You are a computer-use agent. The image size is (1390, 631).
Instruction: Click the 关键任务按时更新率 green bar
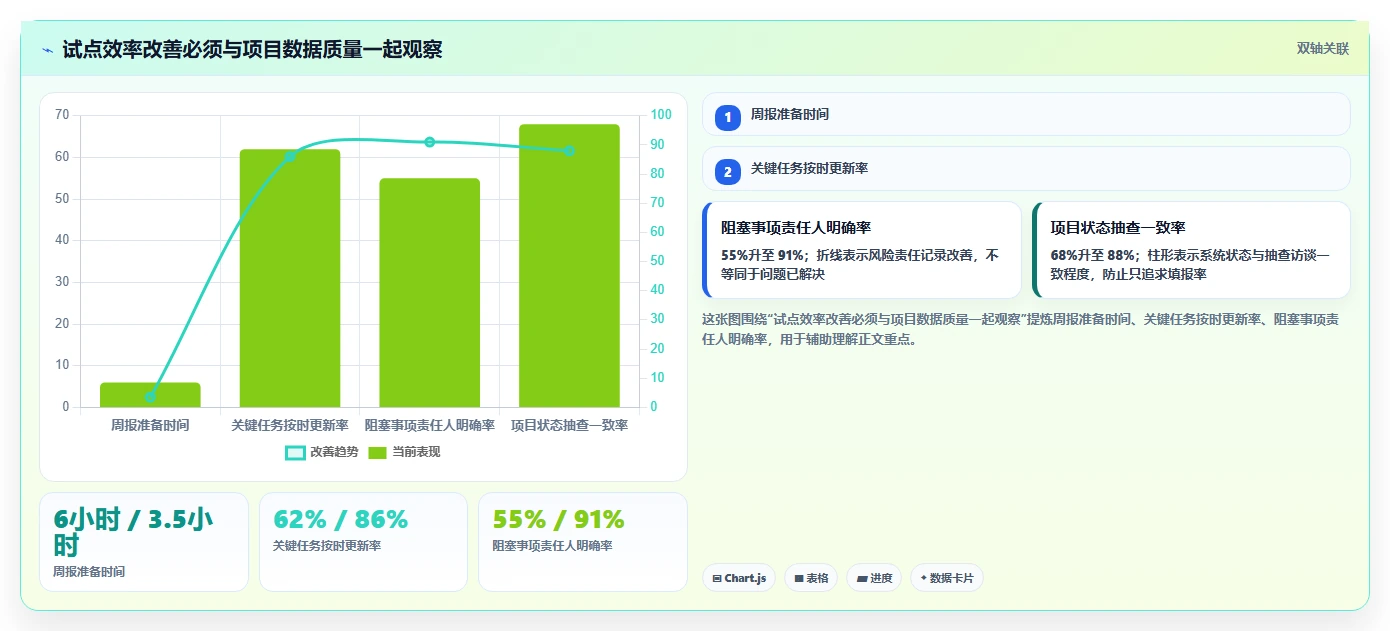pyautogui.click(x=290, y=278)
